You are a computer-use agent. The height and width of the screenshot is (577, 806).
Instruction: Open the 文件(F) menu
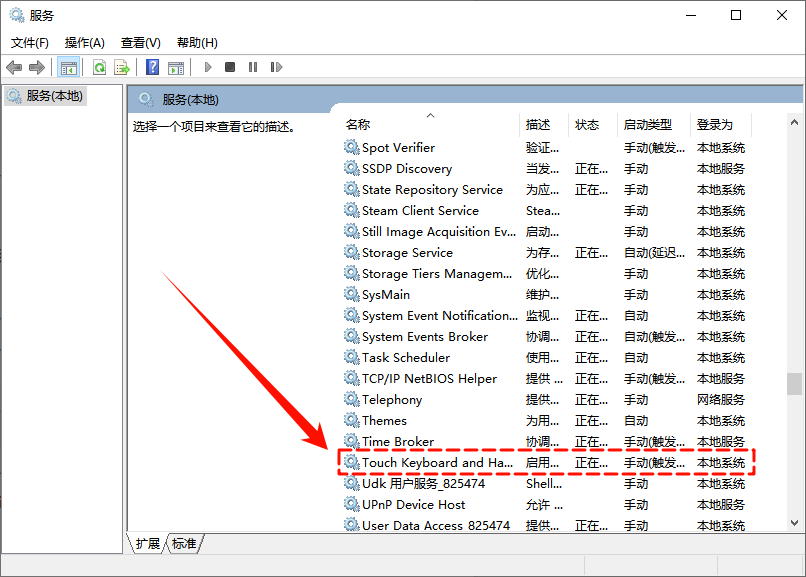(x=30, y=43)
